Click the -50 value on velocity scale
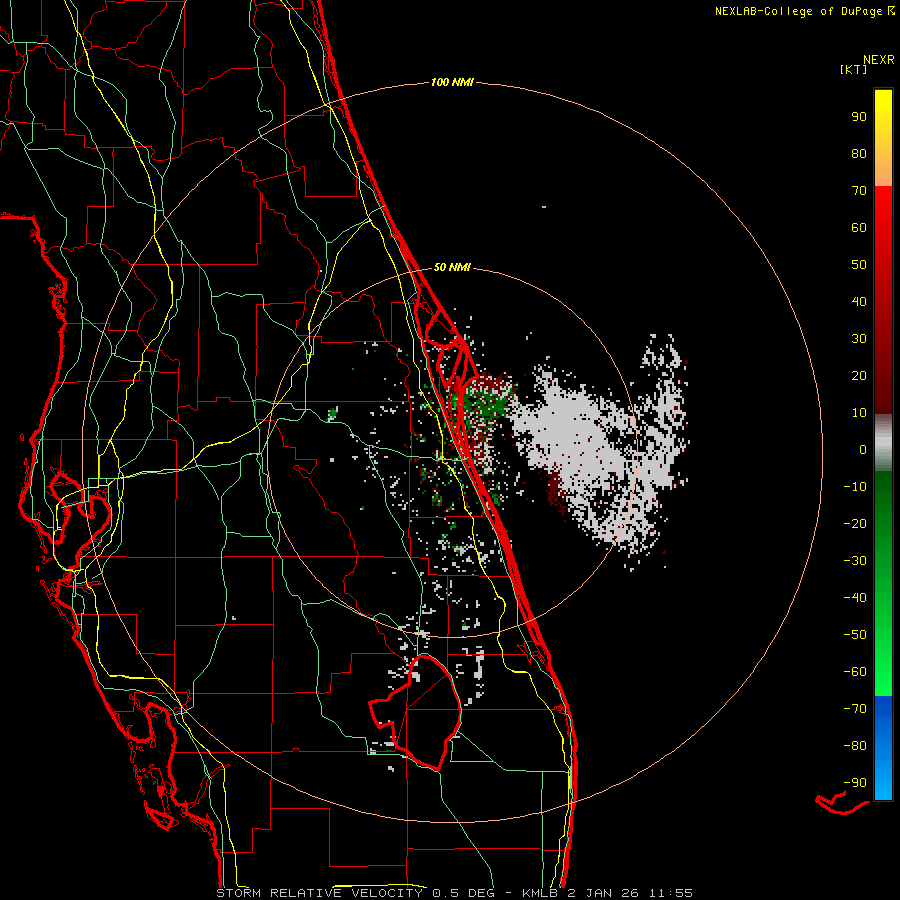 tap(855, 635)
